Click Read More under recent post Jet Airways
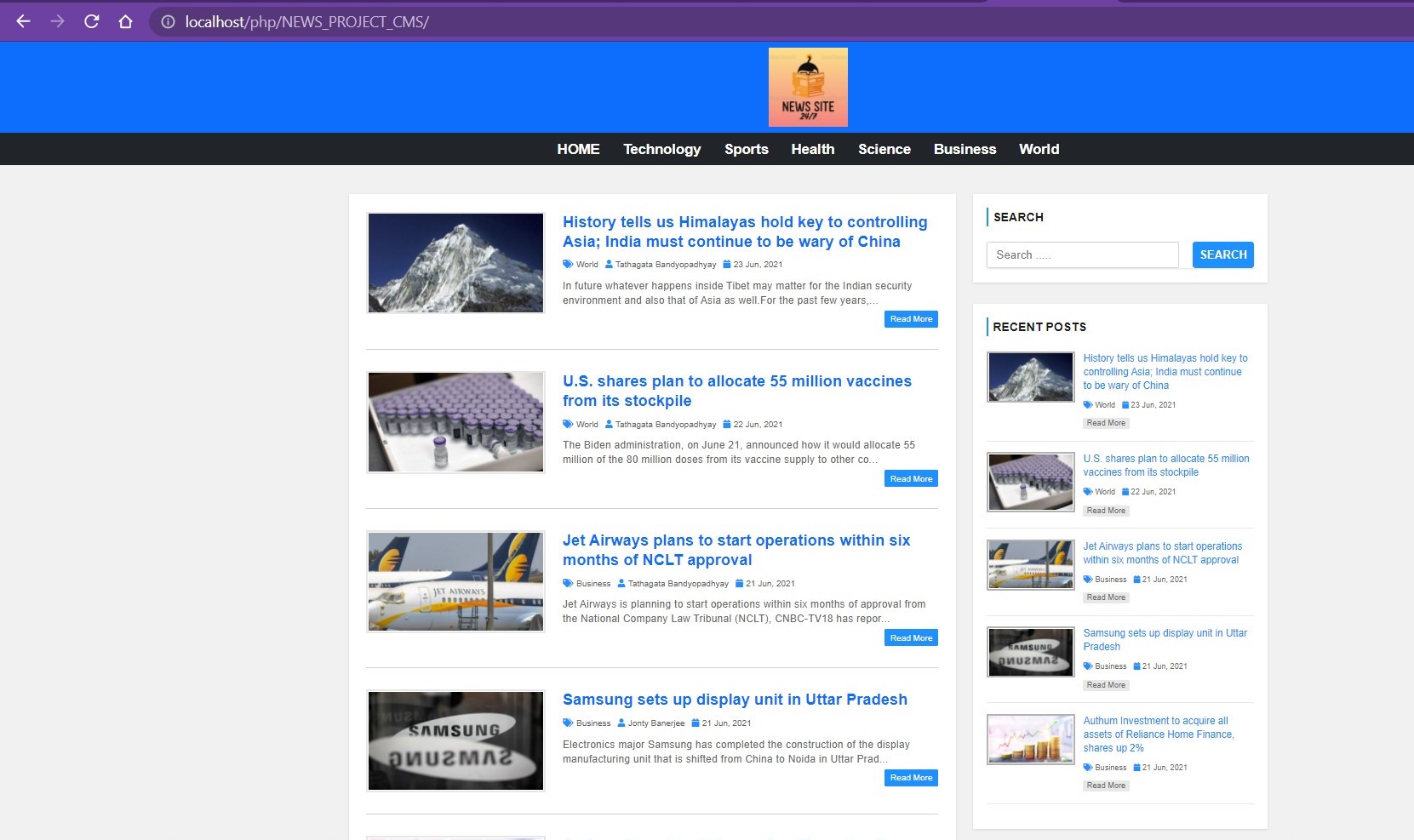Image resolution: width=1414 pixels, height=840 pixels. [x=1106, y=597]
